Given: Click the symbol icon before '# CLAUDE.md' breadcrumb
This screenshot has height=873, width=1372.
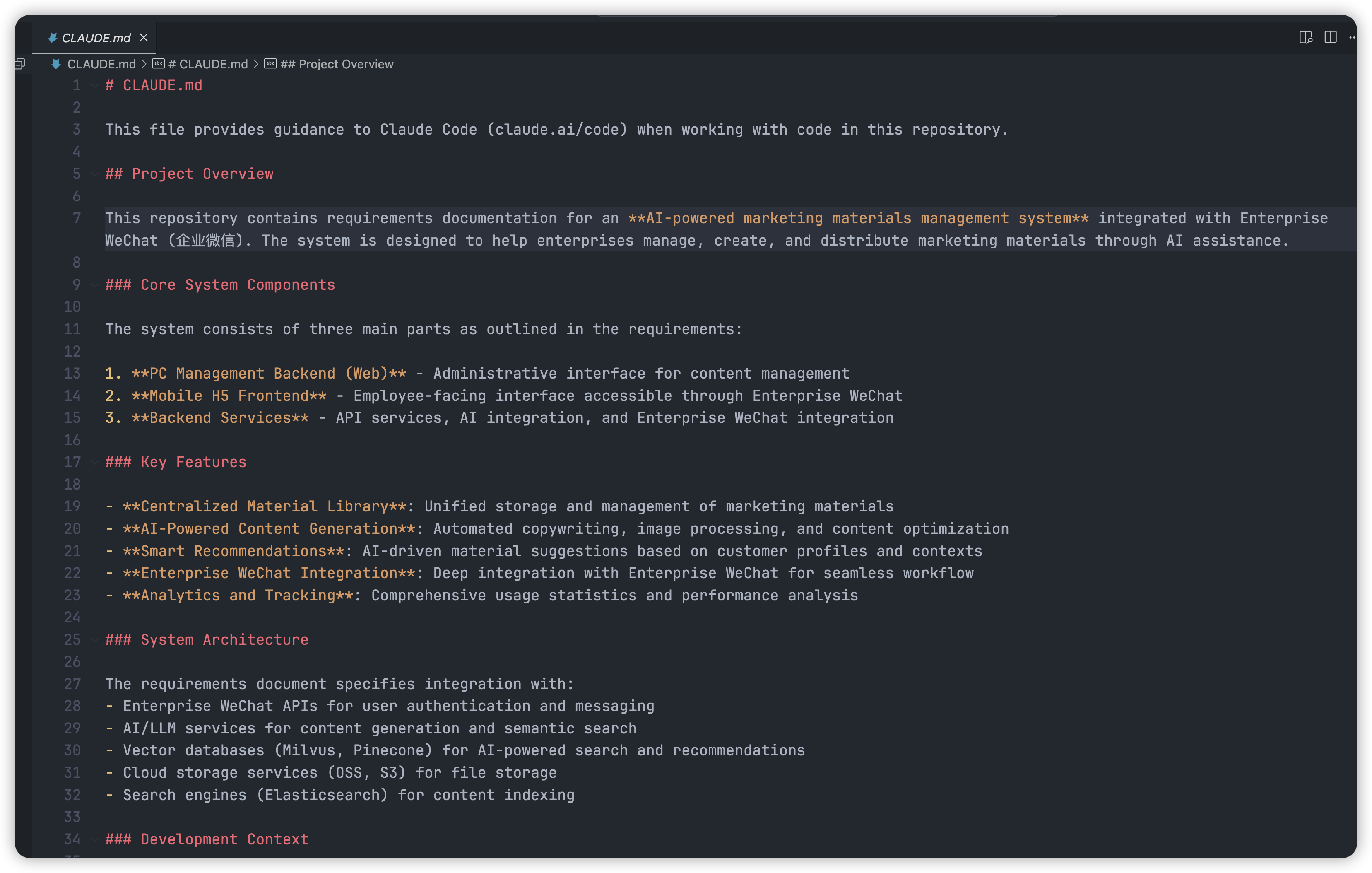Looking at the screenshot, I should (159, 64).
